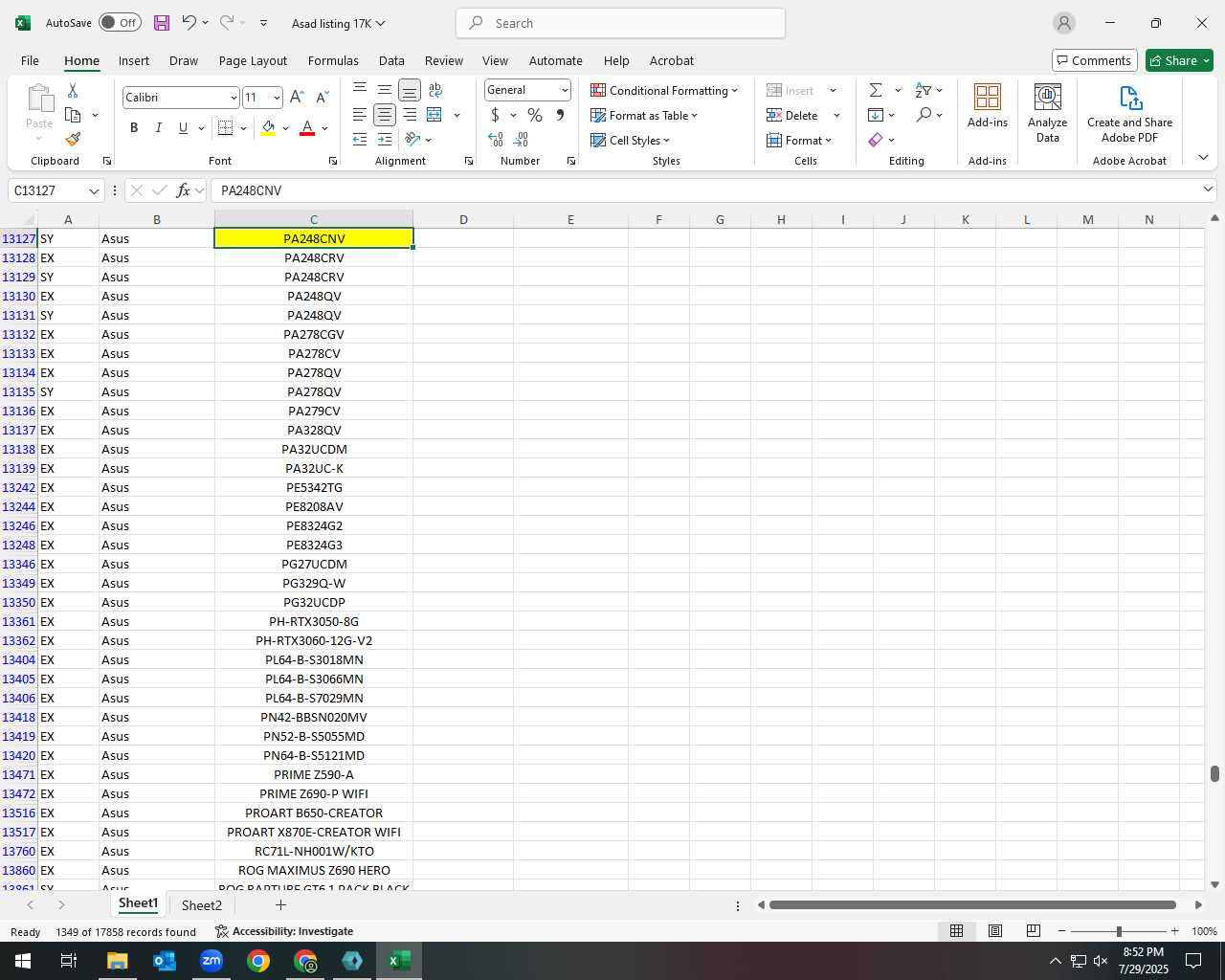Click the Search box in the title bar
The image size is (1225, 980).
click(x=620, y=23)
